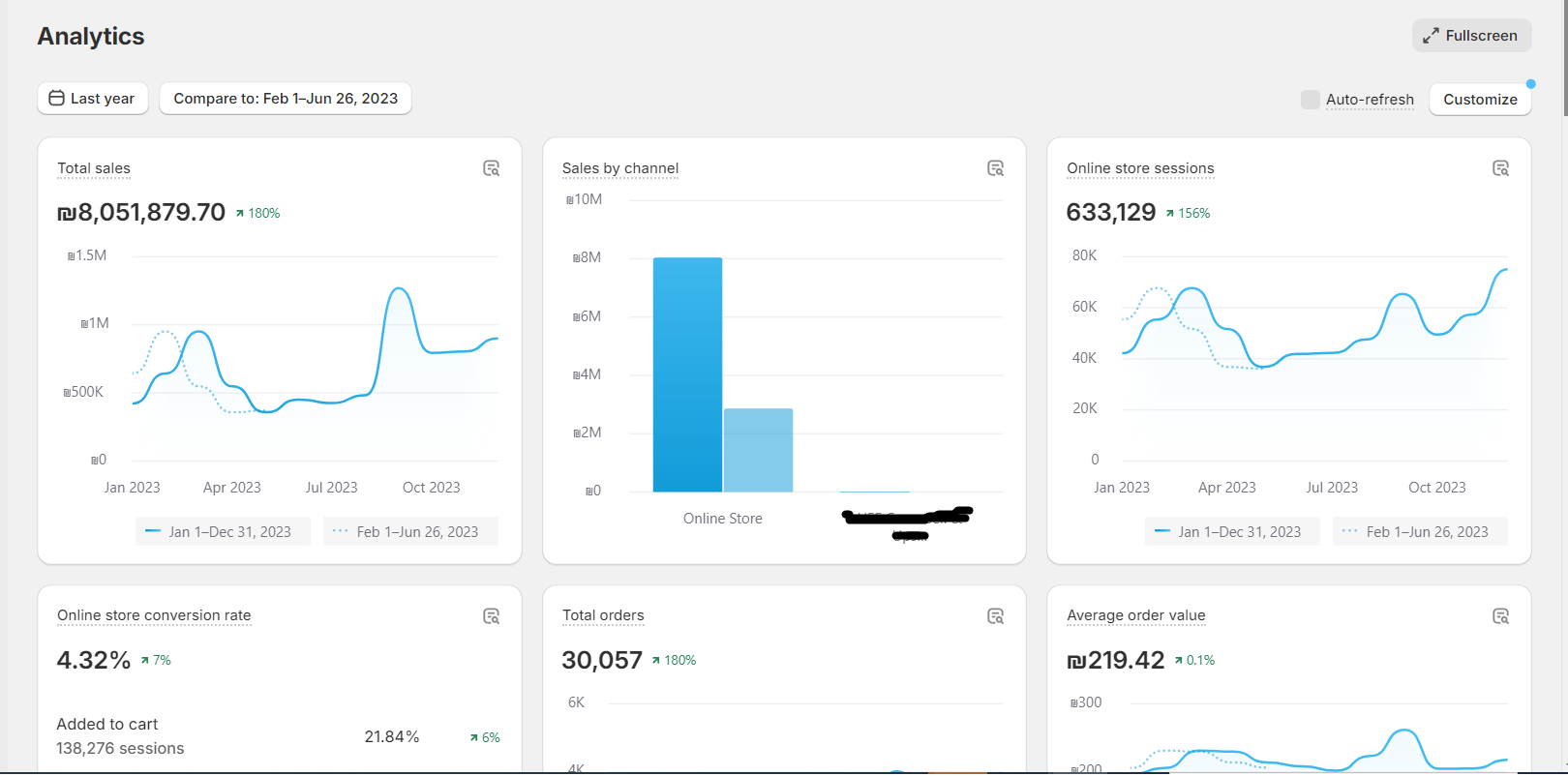Click the dark blue Online Store bar

(x=687, y=375)
